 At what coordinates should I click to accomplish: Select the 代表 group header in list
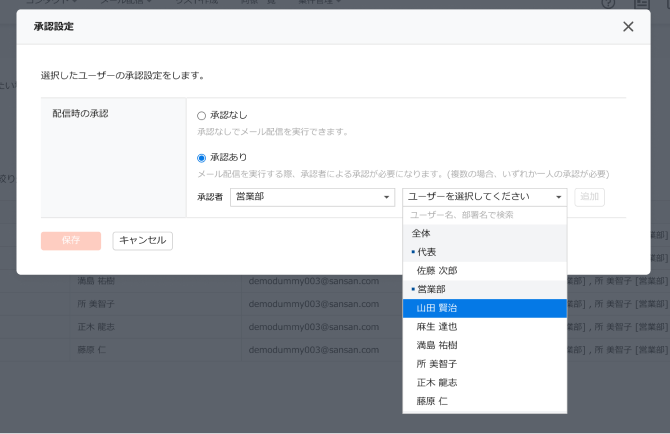pos(484,252)
